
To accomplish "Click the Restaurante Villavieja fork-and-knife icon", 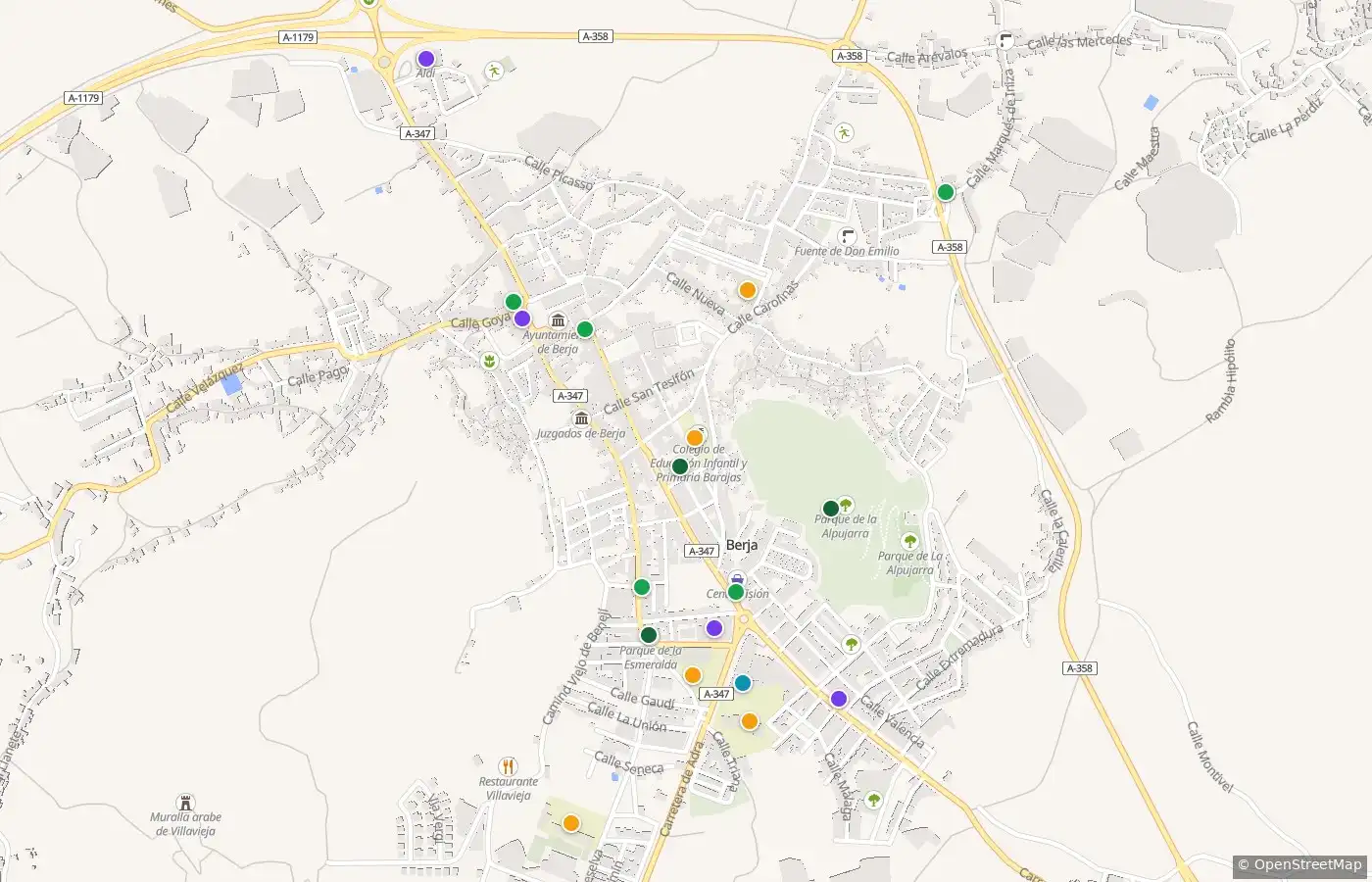I will (508, 766).
